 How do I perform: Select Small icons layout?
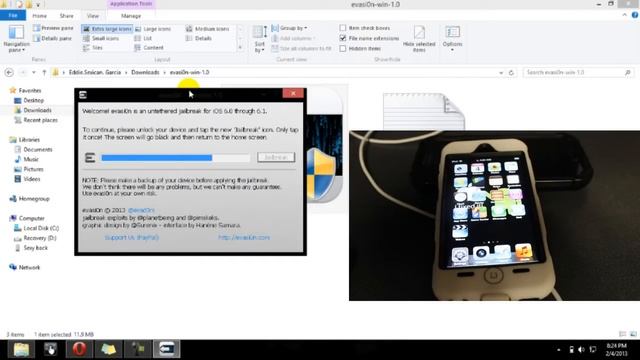101,38
